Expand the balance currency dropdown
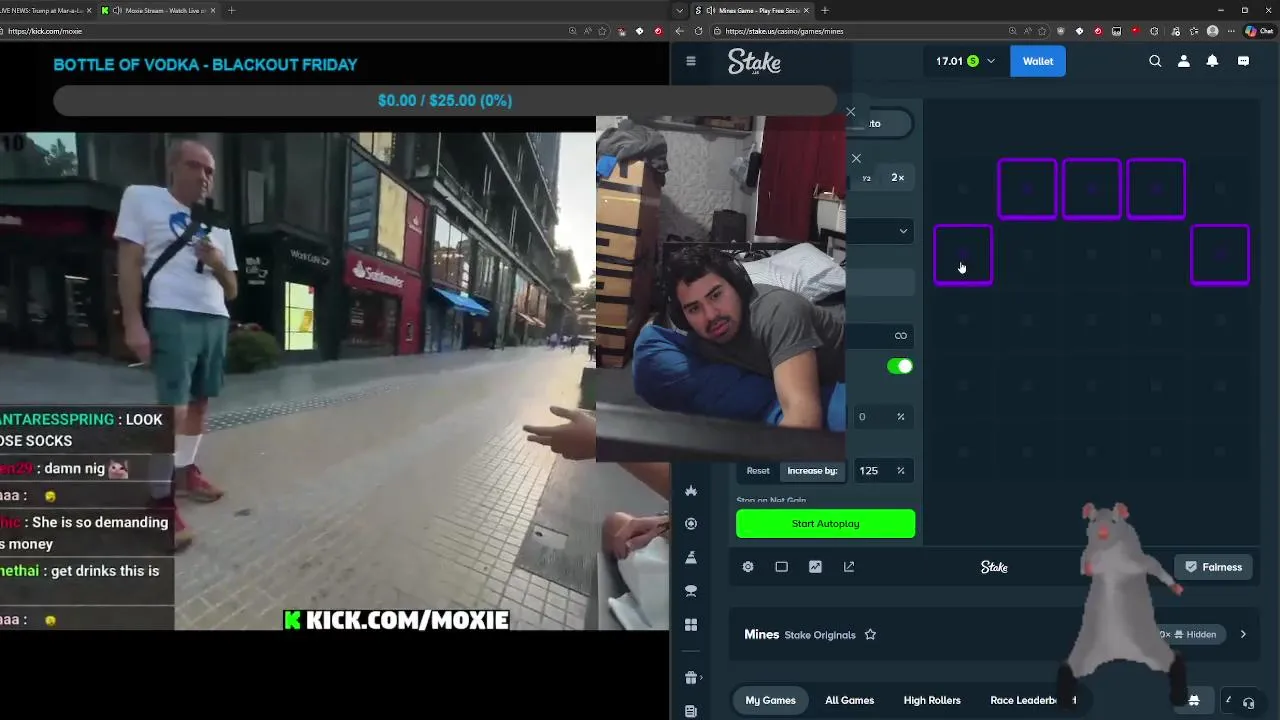The height and width of the screenshot is (720, 1280). coord(991,61)
